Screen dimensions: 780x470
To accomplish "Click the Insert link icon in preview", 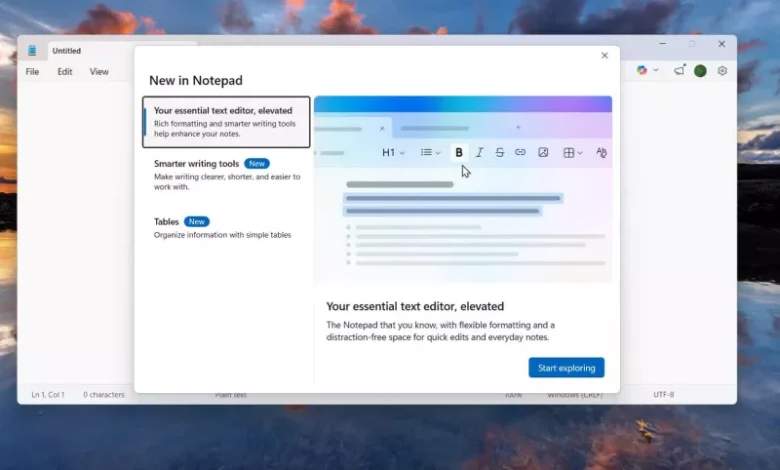I will (x=520, y=153).
